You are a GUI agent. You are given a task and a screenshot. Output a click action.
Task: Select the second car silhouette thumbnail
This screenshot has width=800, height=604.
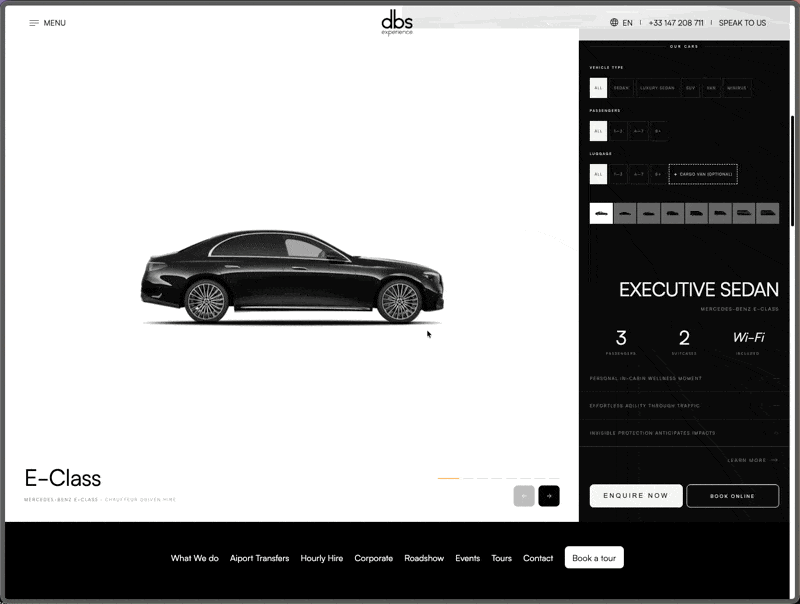click(x=625, y=213)
